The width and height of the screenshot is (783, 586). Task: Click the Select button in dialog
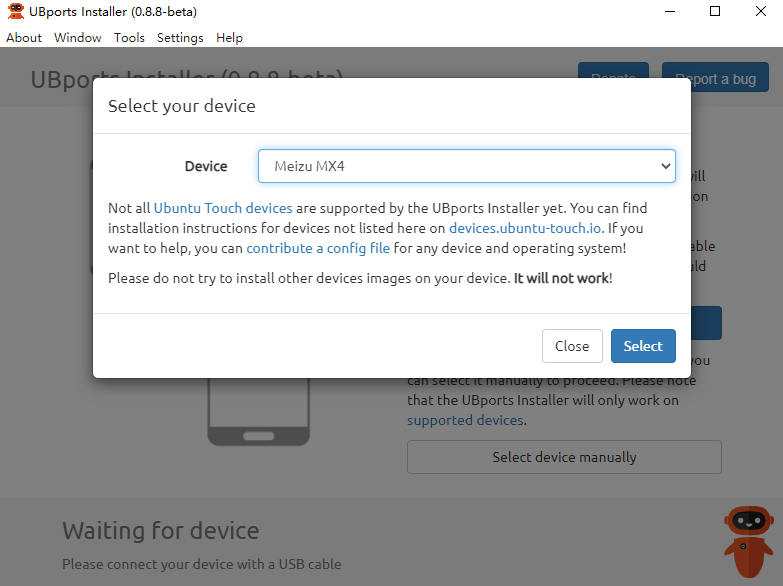(x=643, y=346)
